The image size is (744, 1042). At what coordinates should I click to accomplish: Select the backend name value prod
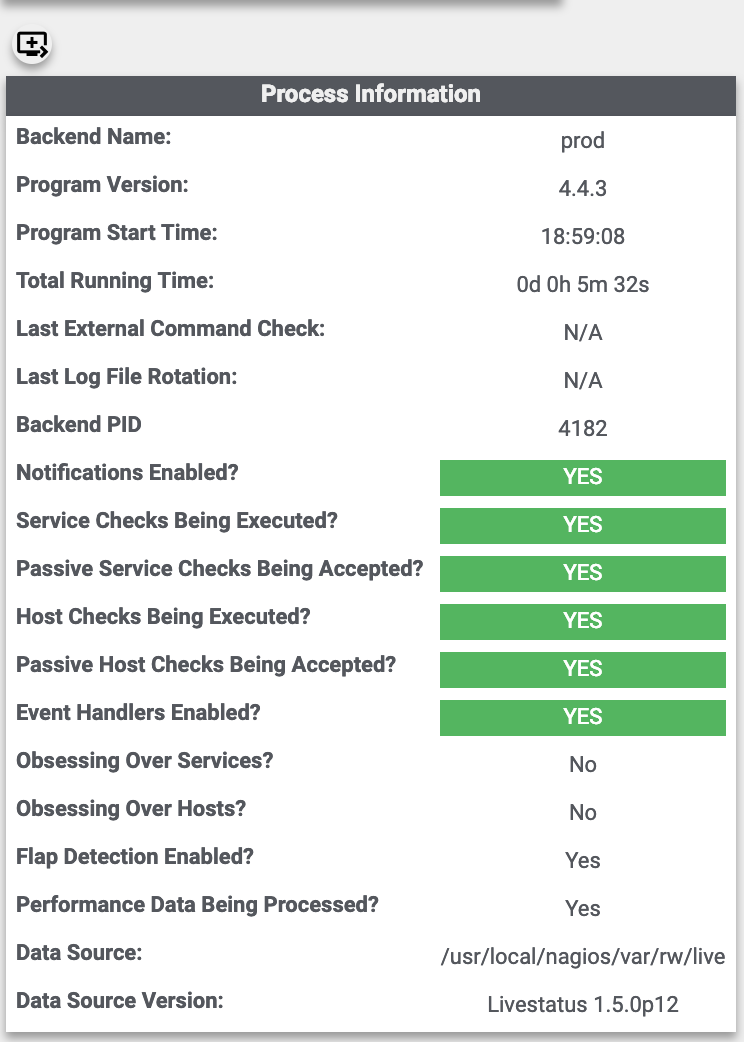[582, 141]
